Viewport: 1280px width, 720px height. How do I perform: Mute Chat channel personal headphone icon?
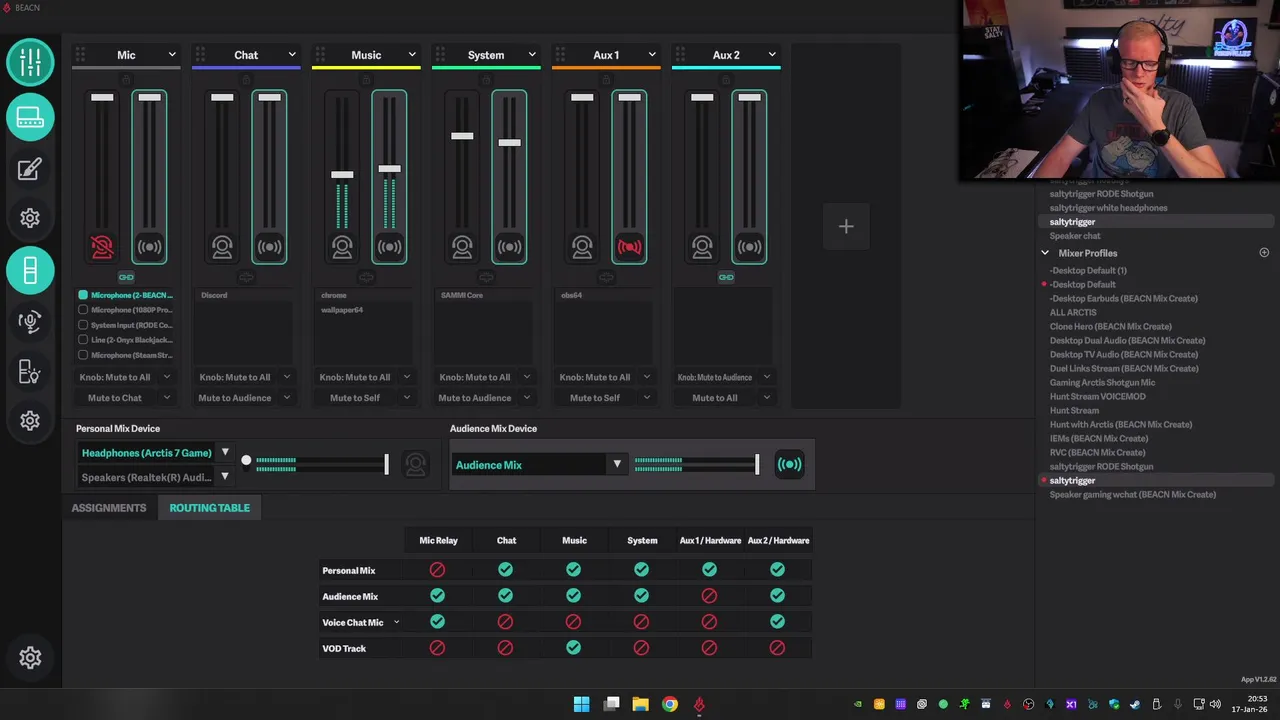[x=222, y=247]
